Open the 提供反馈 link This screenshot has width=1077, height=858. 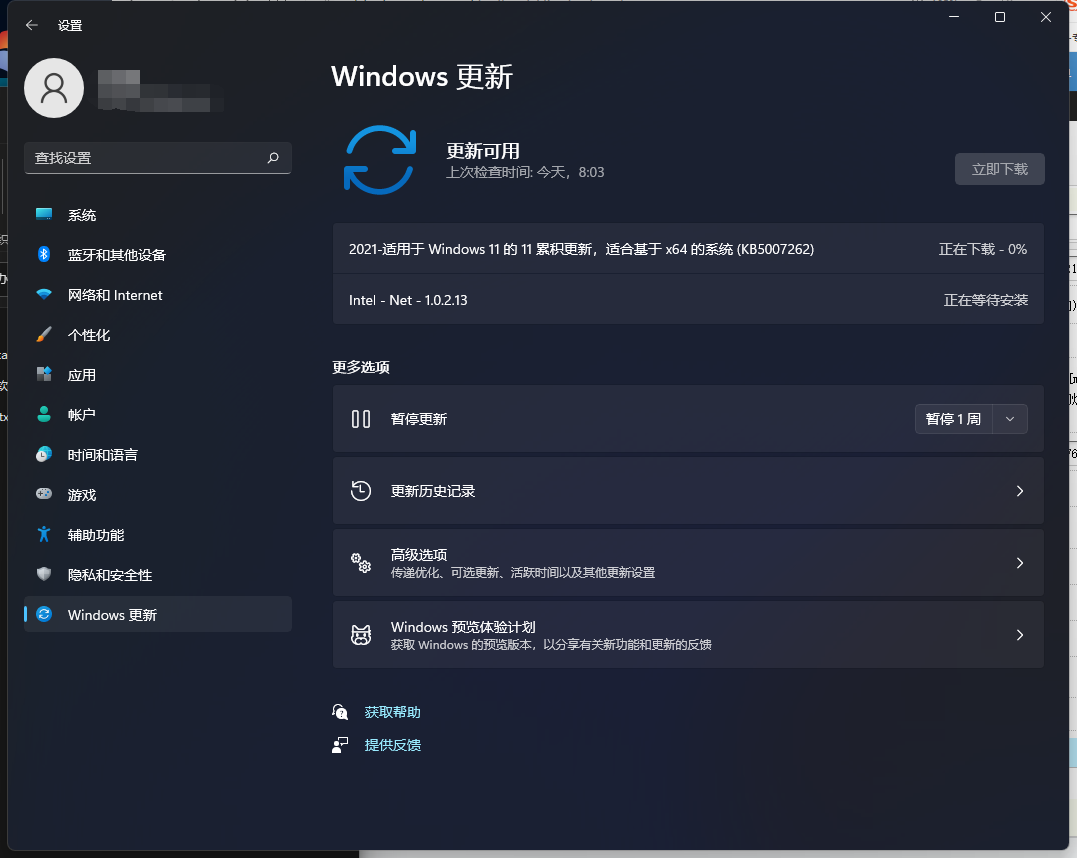(x=392, y=745)
